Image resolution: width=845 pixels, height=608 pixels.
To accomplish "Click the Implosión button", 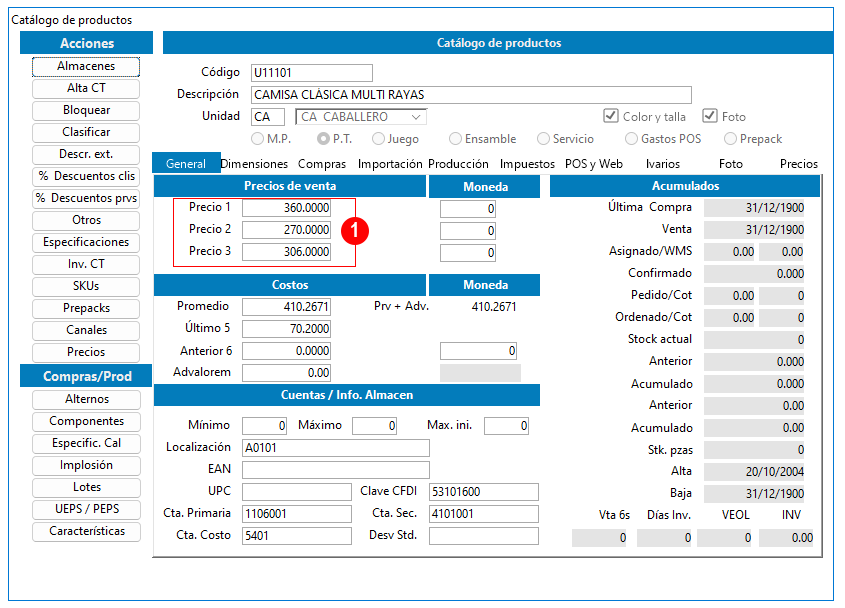I will point(86,466).
